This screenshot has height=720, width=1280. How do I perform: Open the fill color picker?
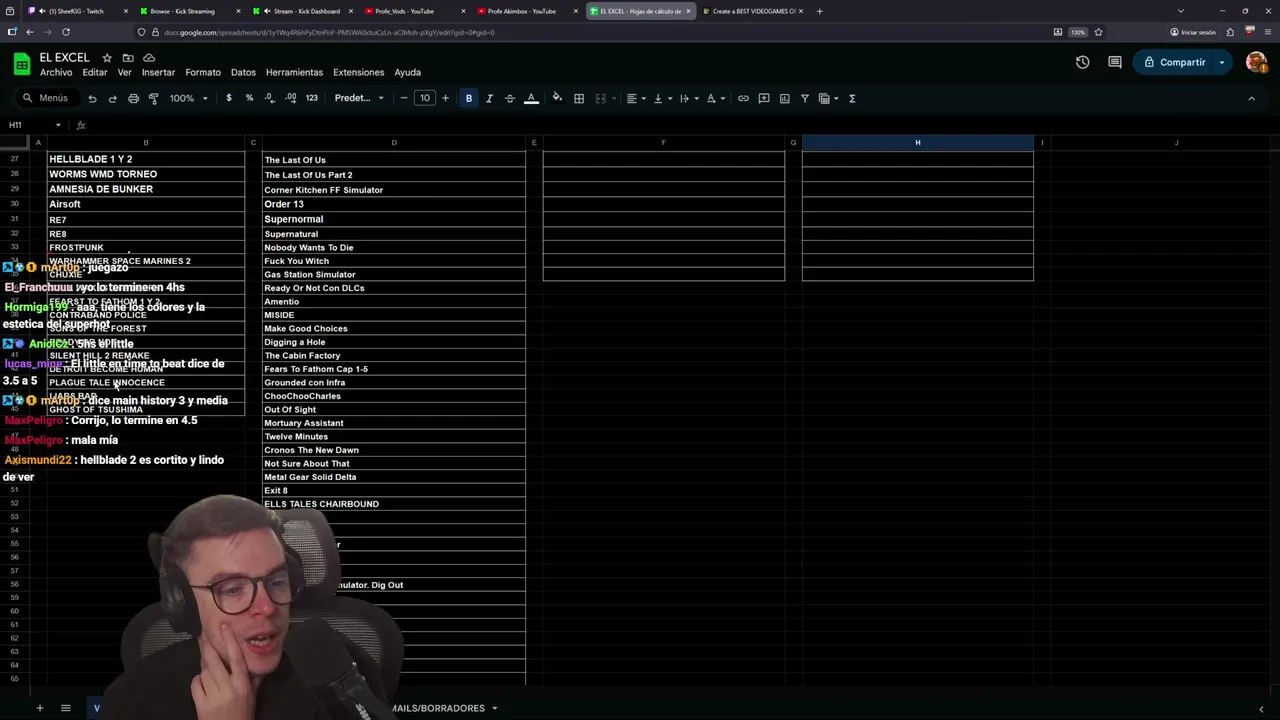(x=557, y=98)
